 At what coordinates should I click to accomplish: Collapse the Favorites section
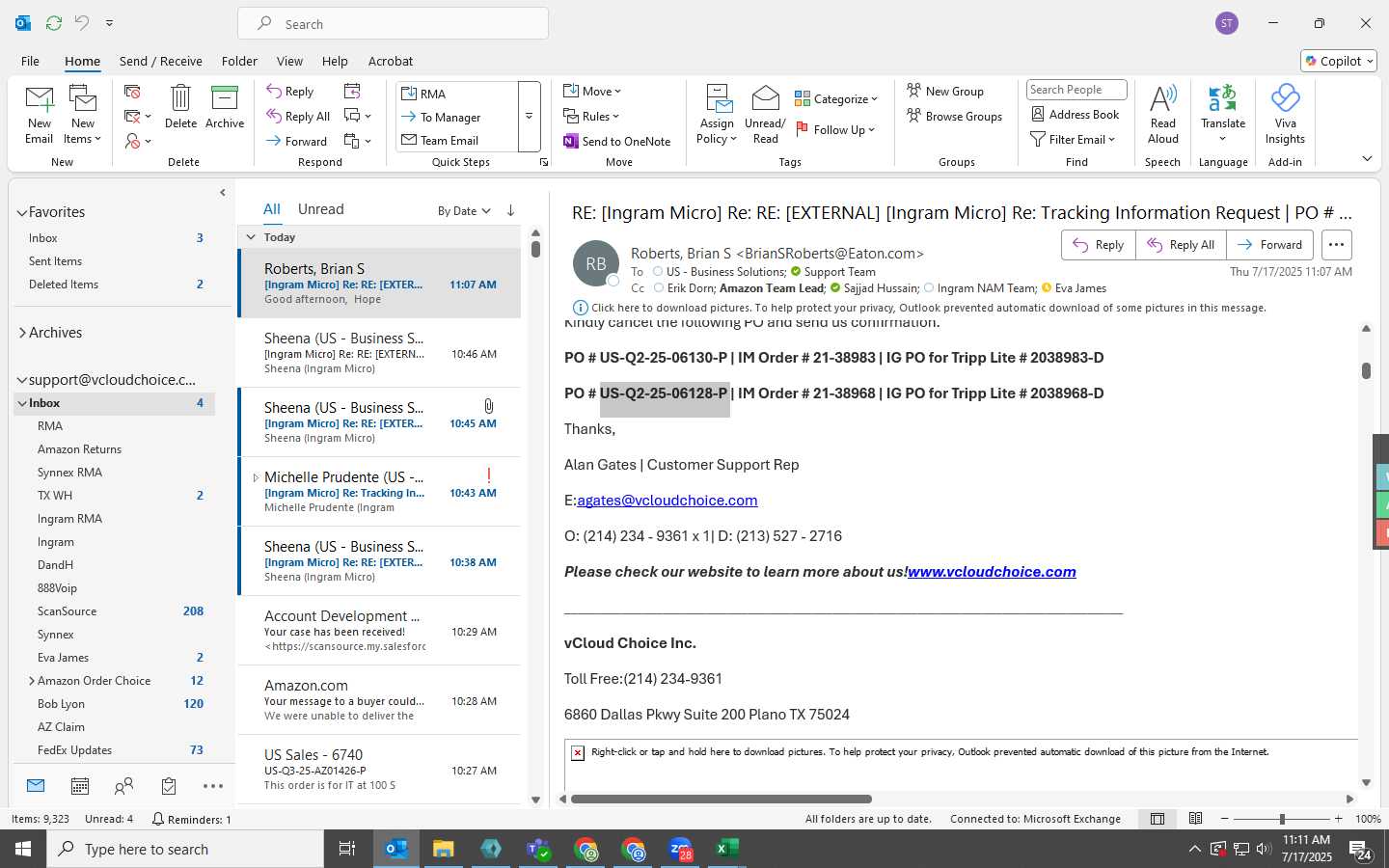pos(22,212)
